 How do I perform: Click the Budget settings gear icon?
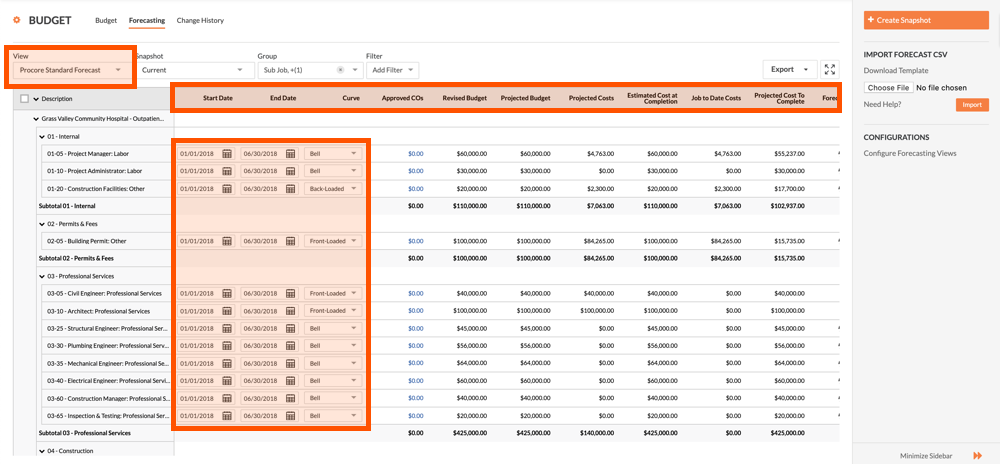click(x=17, y=20)
